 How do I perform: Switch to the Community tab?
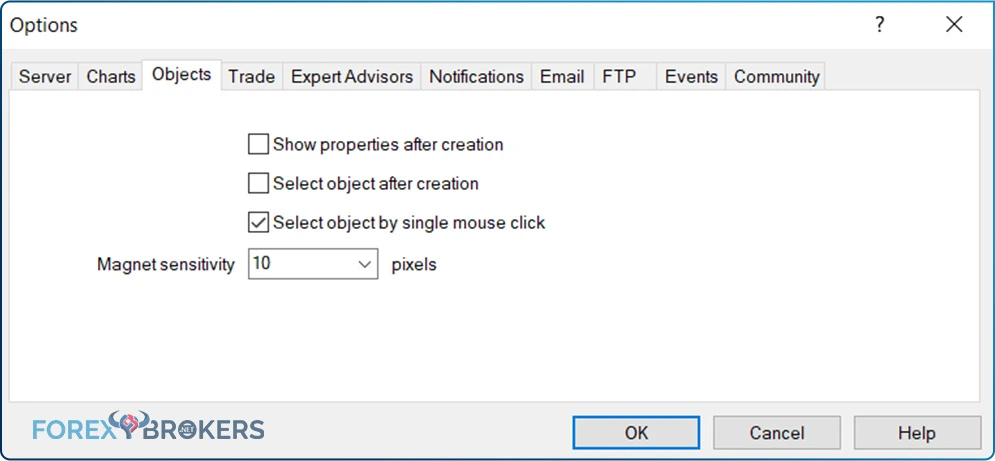tap(777, 77)
